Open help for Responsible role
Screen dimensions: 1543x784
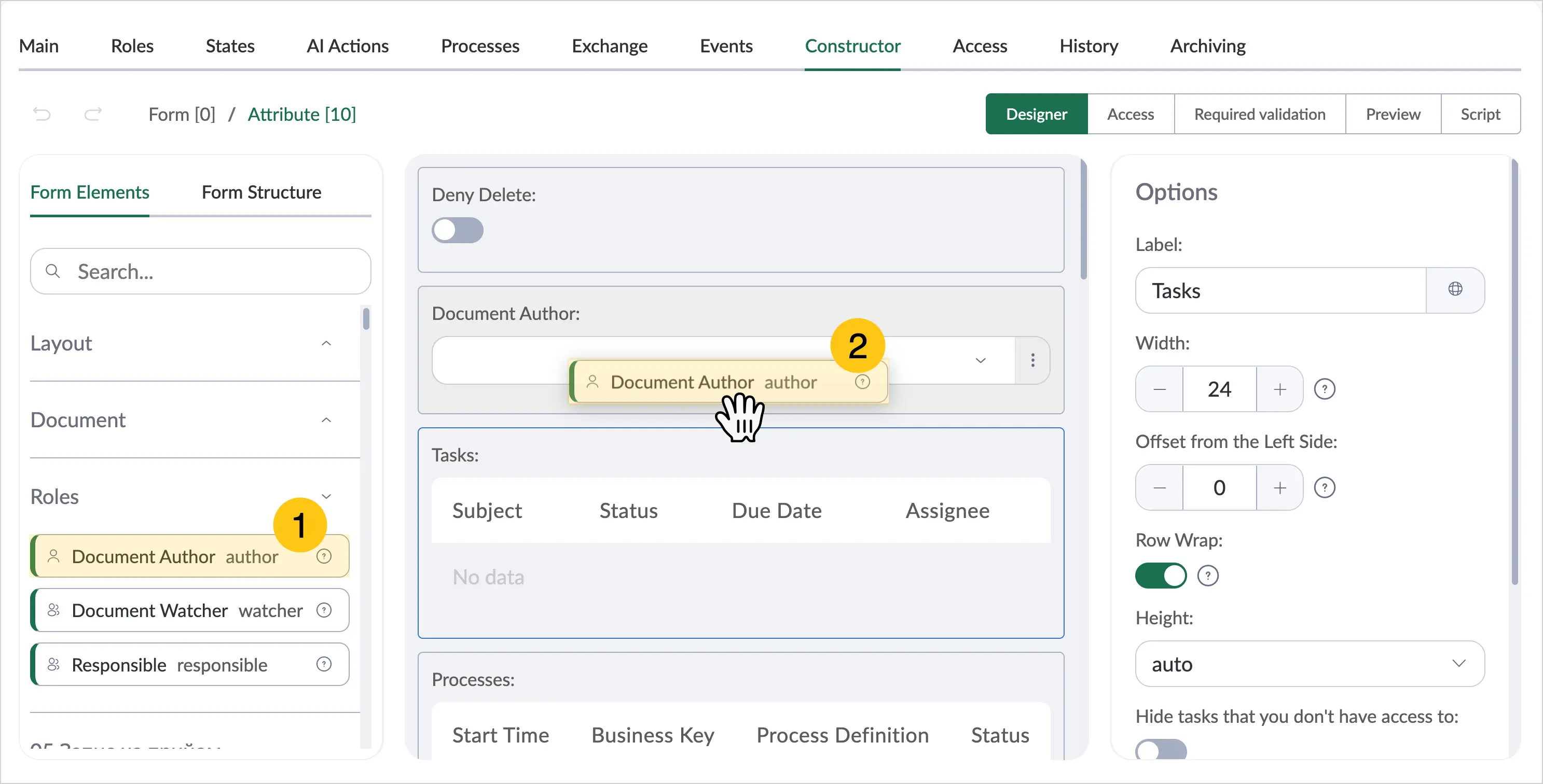click(324, 664)
